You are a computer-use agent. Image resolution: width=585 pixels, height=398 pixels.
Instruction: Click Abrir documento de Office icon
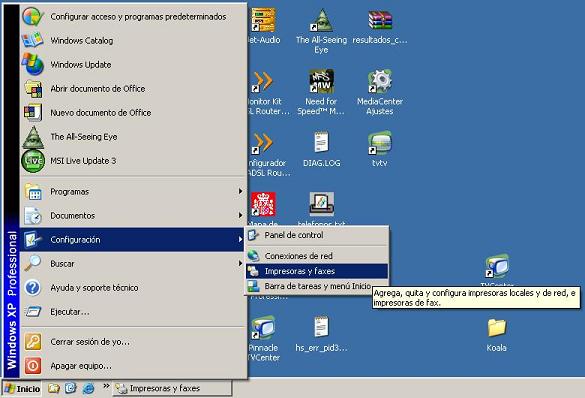pyautogui.click(x=33, y=89)
